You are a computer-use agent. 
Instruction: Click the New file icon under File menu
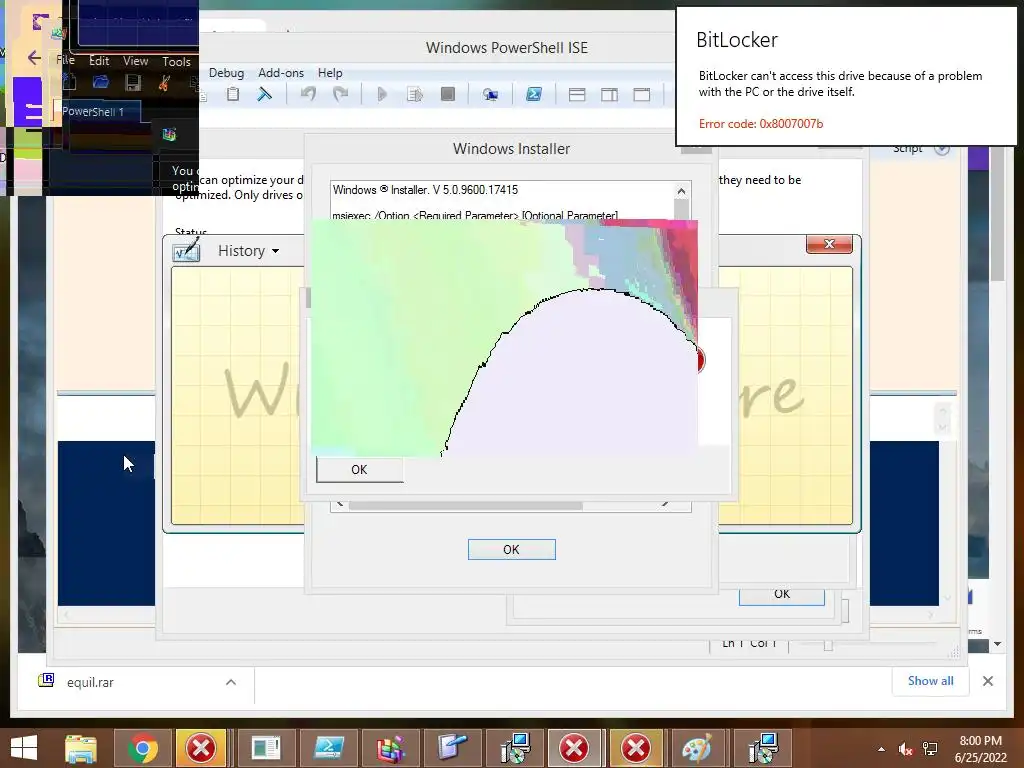click(x=70, y=82)
